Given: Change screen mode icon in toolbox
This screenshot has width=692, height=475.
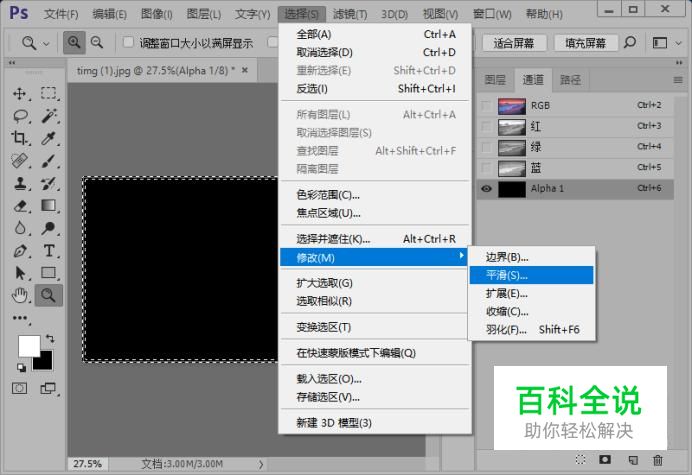Looking at the screenshot, I should tap(48, 388).
